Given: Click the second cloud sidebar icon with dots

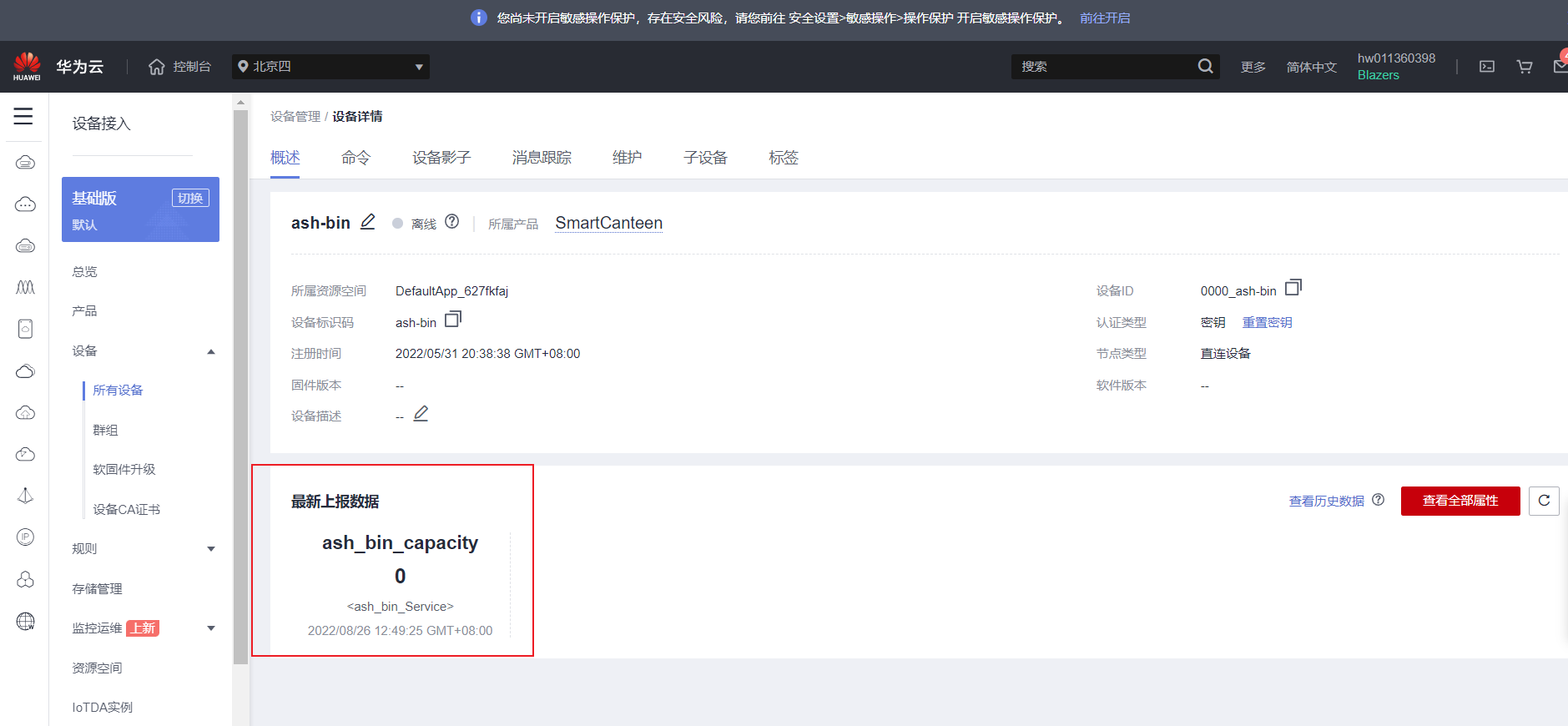Looking at the screenshot, I should 25,204.
